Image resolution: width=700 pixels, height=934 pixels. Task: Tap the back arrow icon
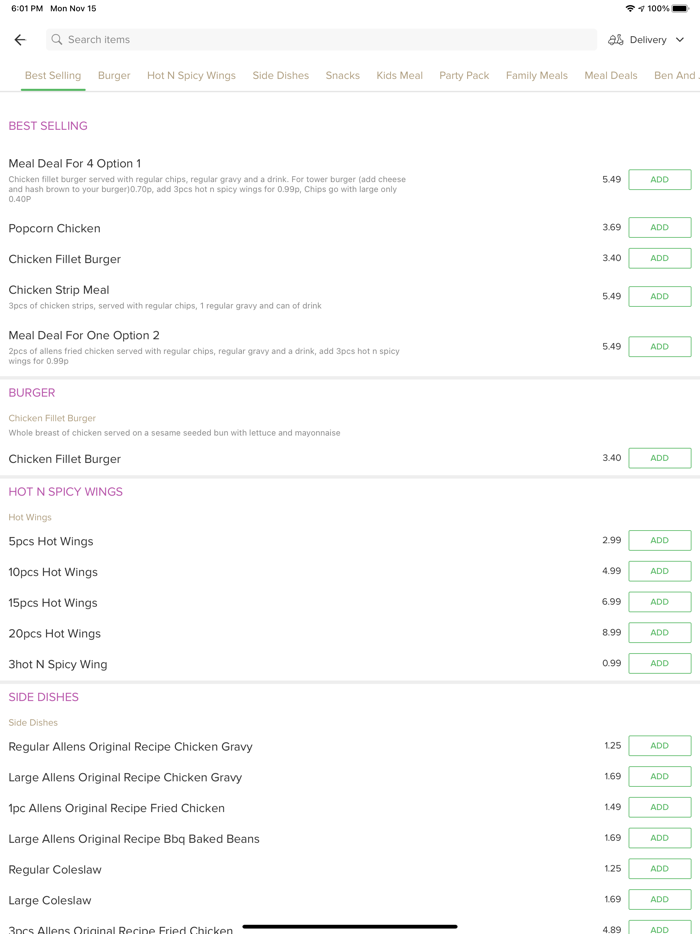click(x=20, y=40)
